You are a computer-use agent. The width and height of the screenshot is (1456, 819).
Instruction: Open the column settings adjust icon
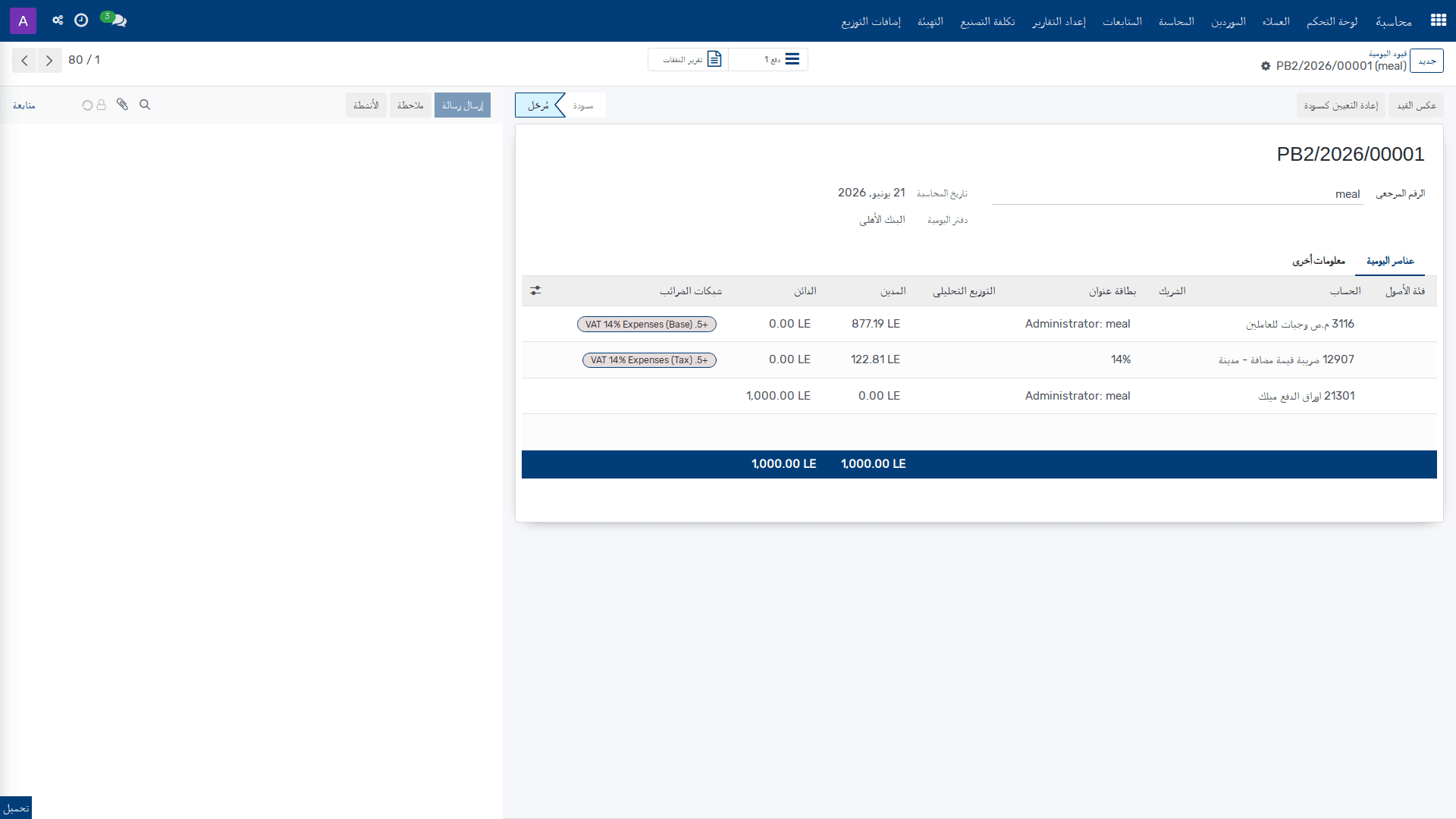(x=535, y=290)
